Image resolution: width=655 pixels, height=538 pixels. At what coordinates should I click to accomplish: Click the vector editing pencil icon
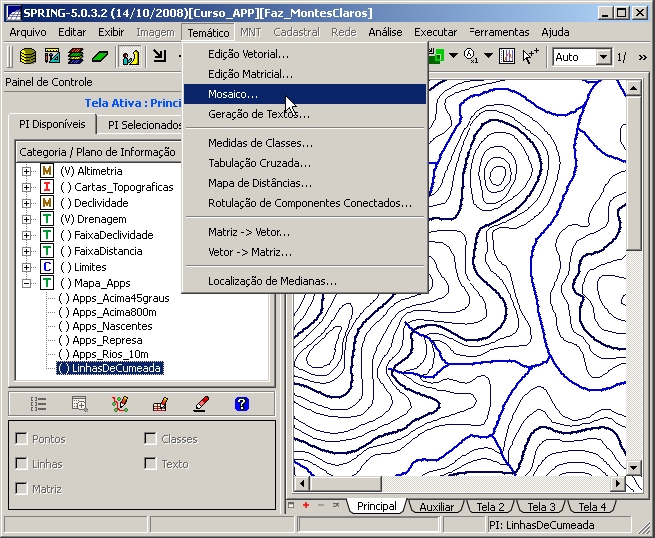(x=120, y=404)
